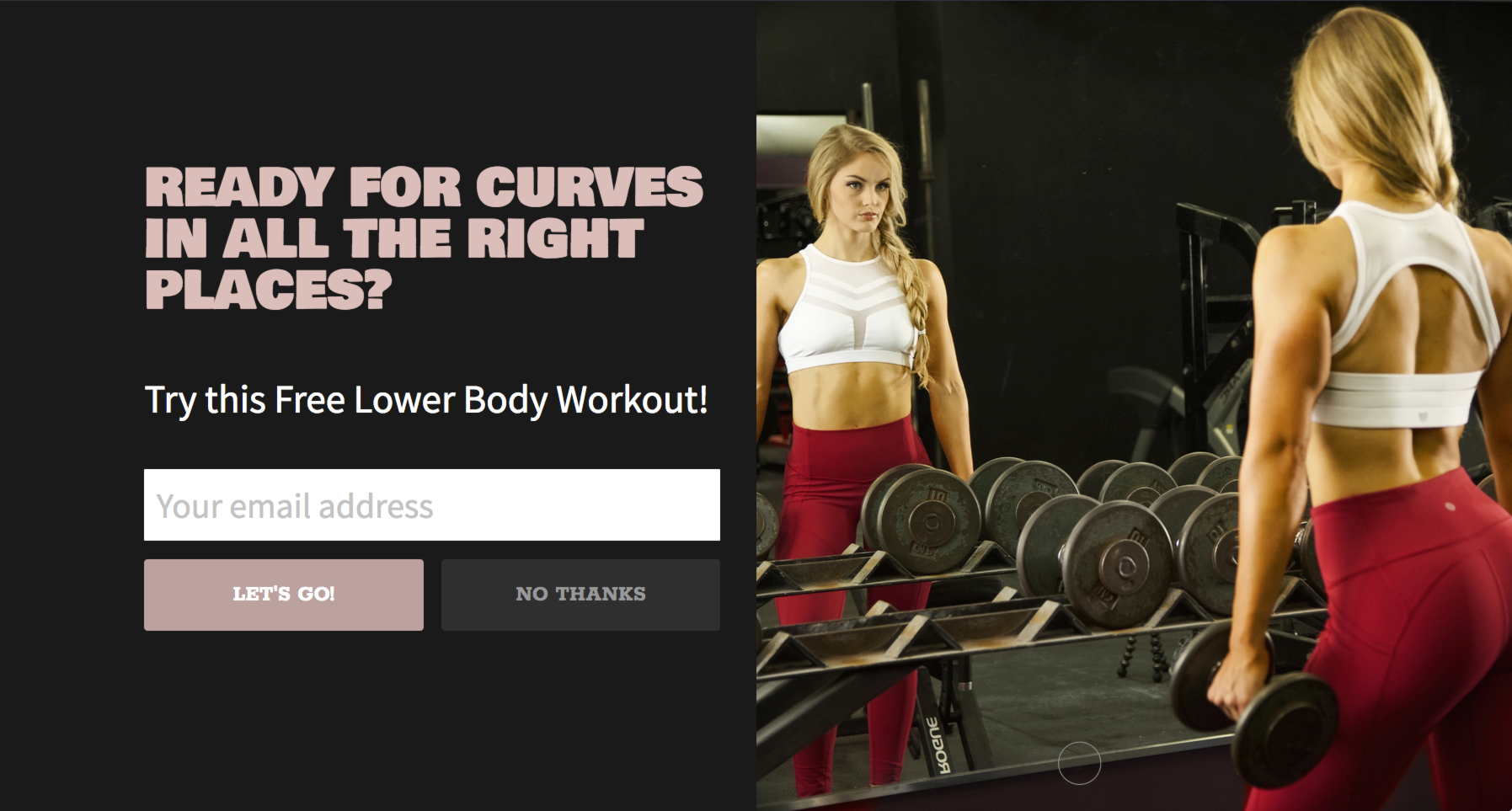This screenshot has width=1512, height=811.
Task: Dismiss the popup with NO THANKS
Action: click(x=580, y=595)
